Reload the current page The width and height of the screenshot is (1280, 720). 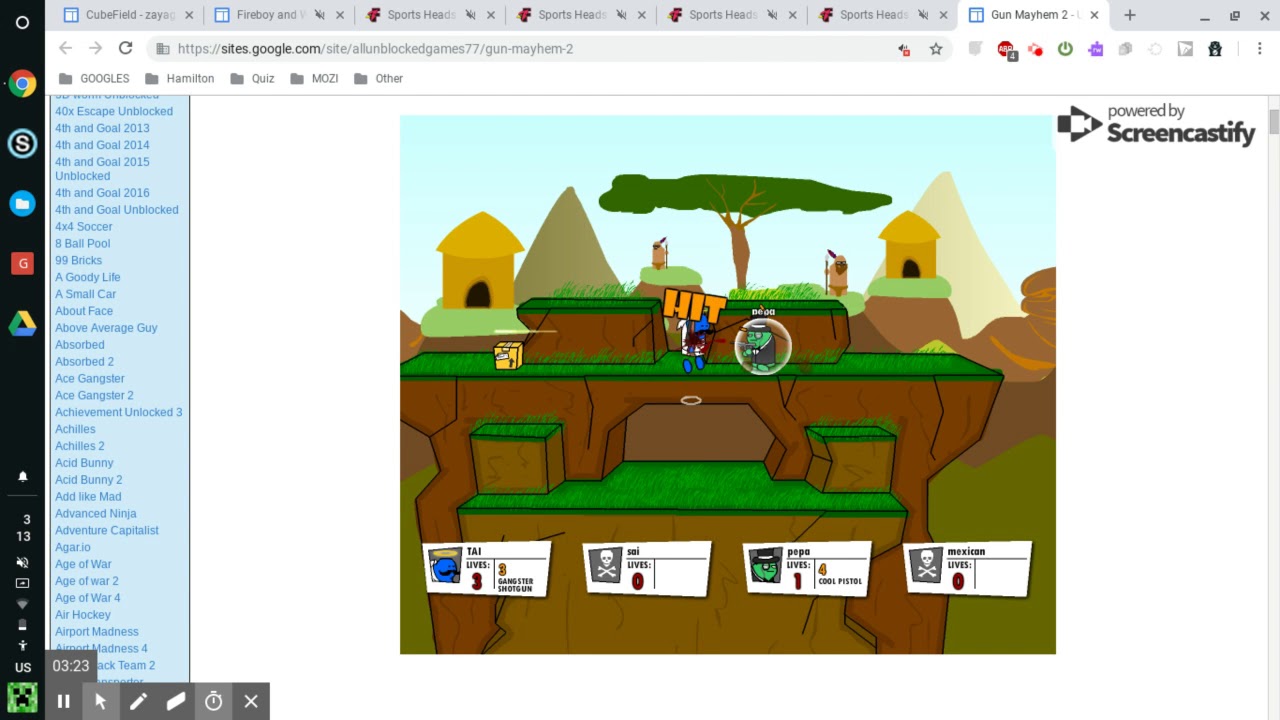pyautogui.click(x=125, y=48)
